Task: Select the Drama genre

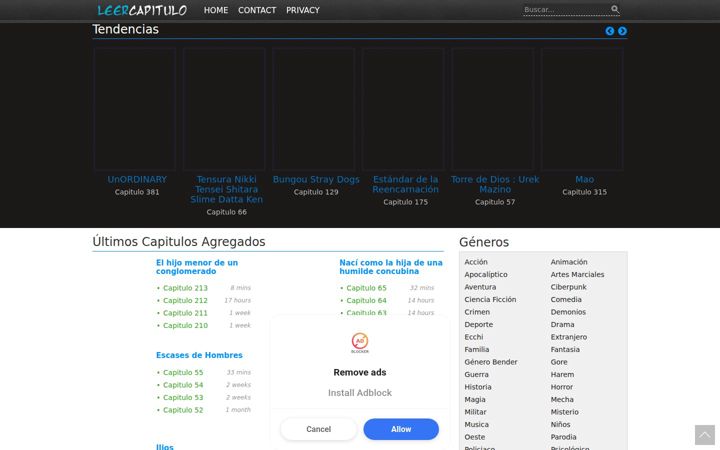Action: (562, 324)
